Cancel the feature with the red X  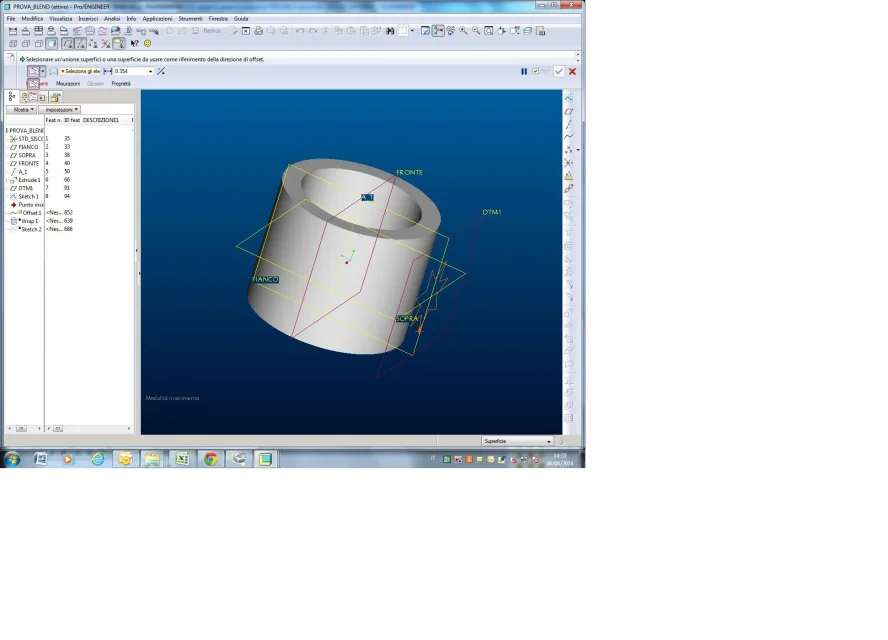(572, 71)
